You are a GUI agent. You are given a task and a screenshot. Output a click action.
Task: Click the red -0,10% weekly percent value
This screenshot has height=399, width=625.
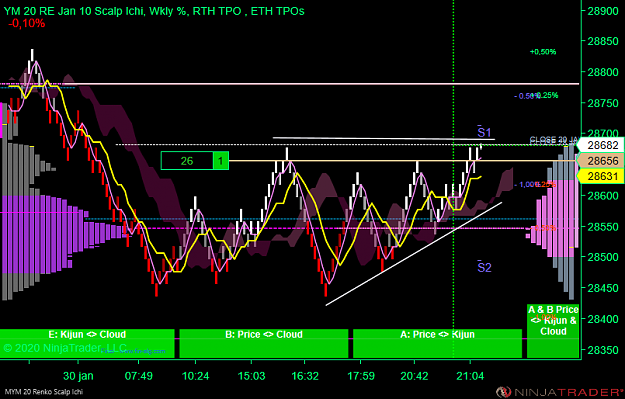click(26, 24)
